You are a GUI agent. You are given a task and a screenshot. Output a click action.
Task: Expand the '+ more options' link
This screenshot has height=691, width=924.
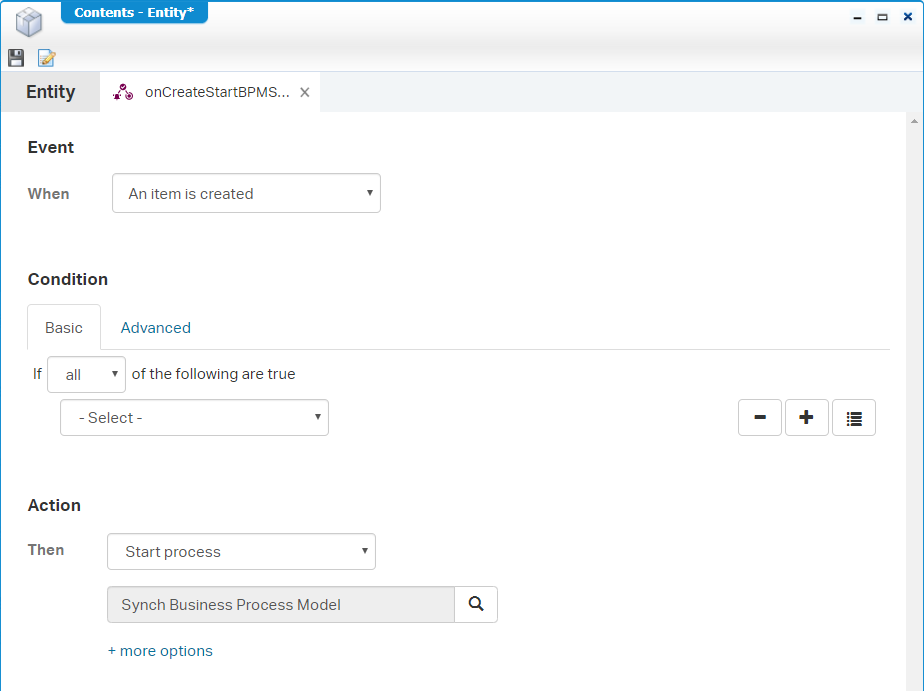[x=160, y=651]
